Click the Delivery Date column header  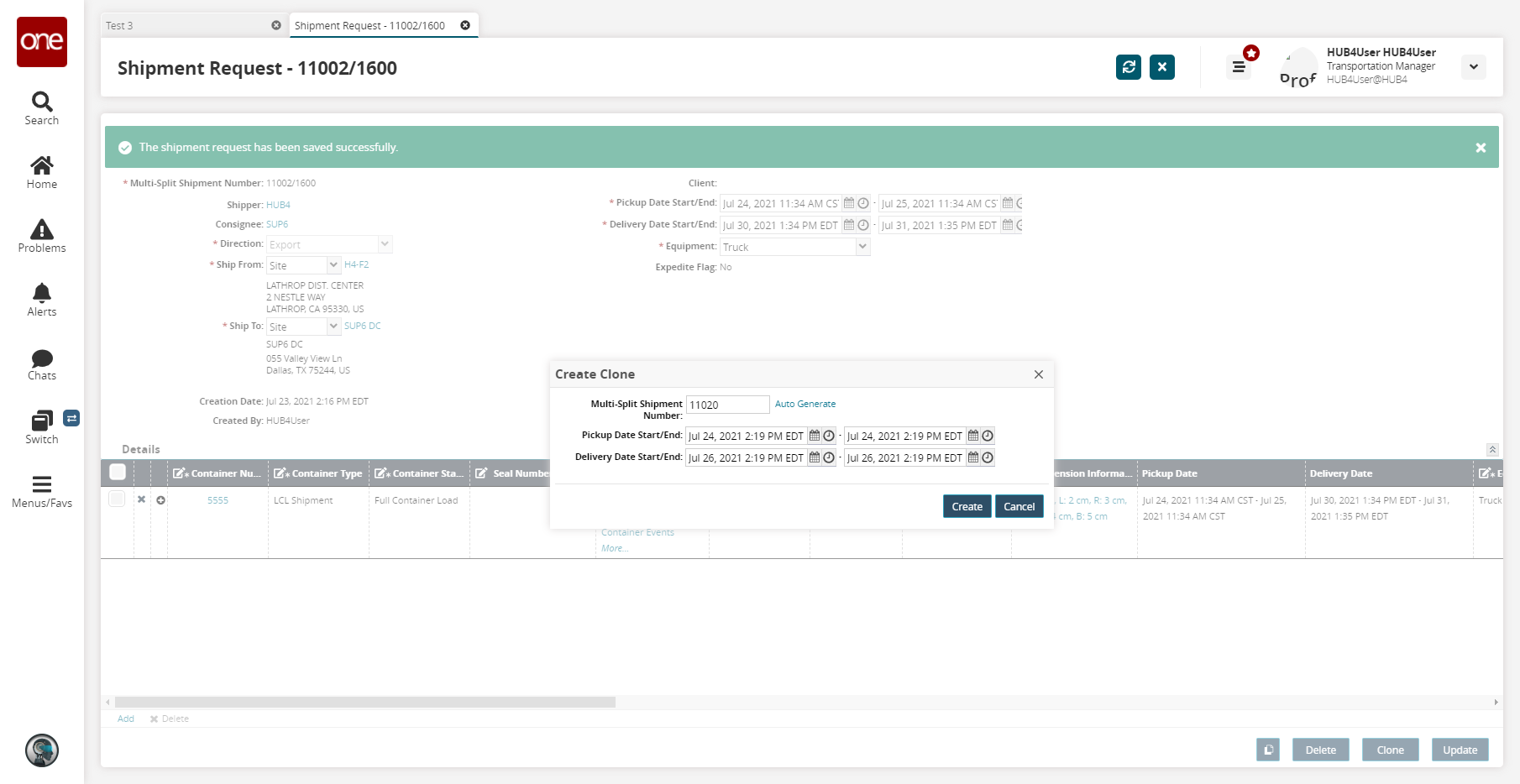click(1389, 473)
